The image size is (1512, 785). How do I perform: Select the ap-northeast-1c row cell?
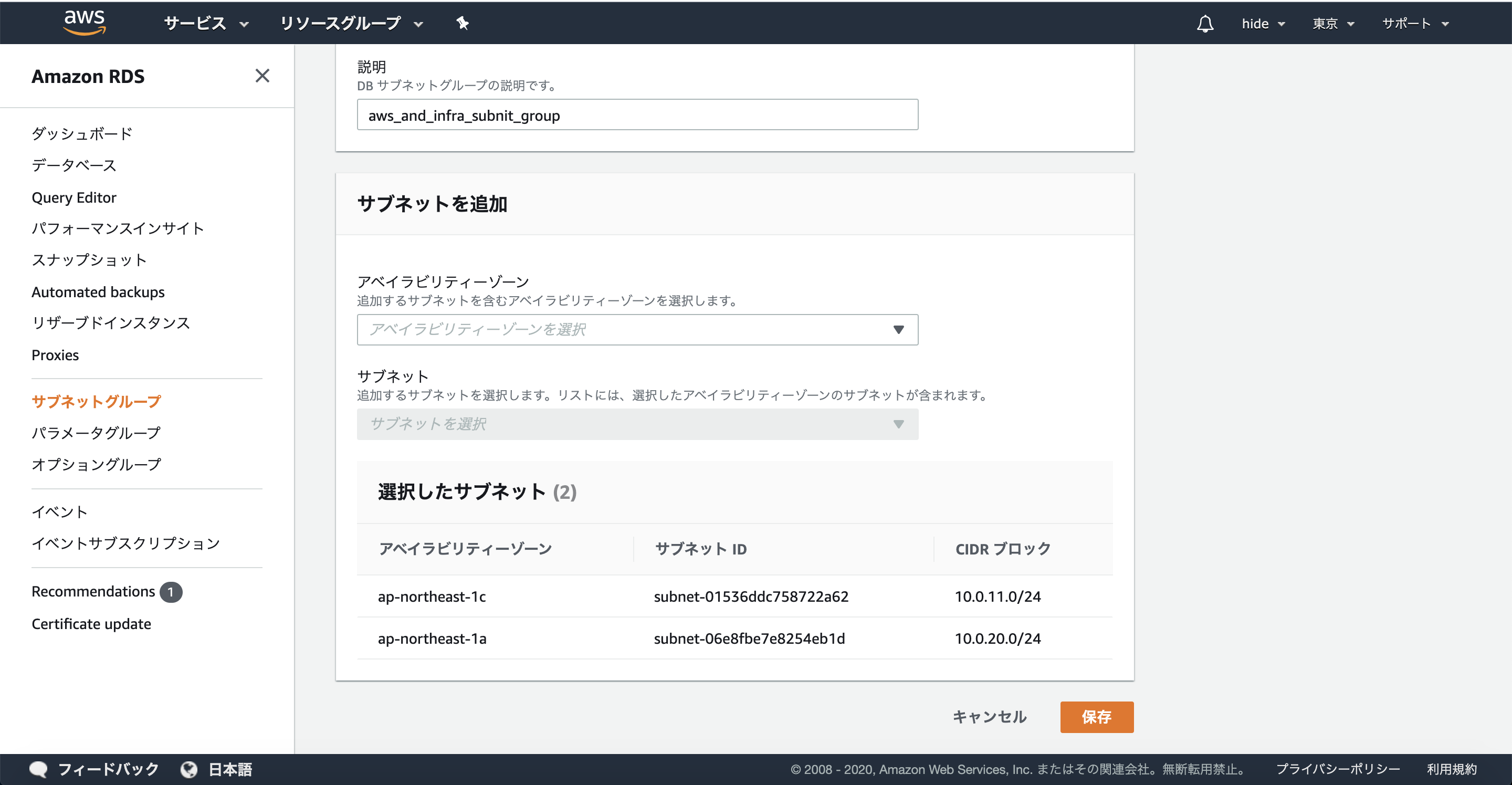click(x=432, y=596)
